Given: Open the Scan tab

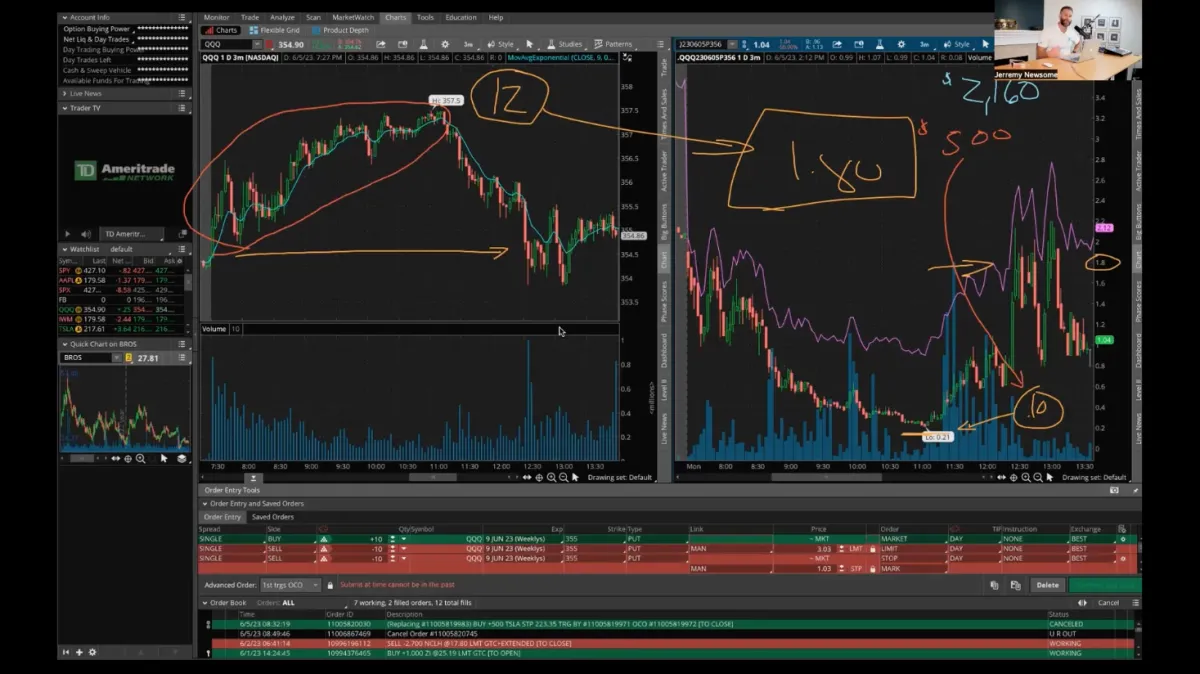Looking at the screenshot, I should (314, 17).
